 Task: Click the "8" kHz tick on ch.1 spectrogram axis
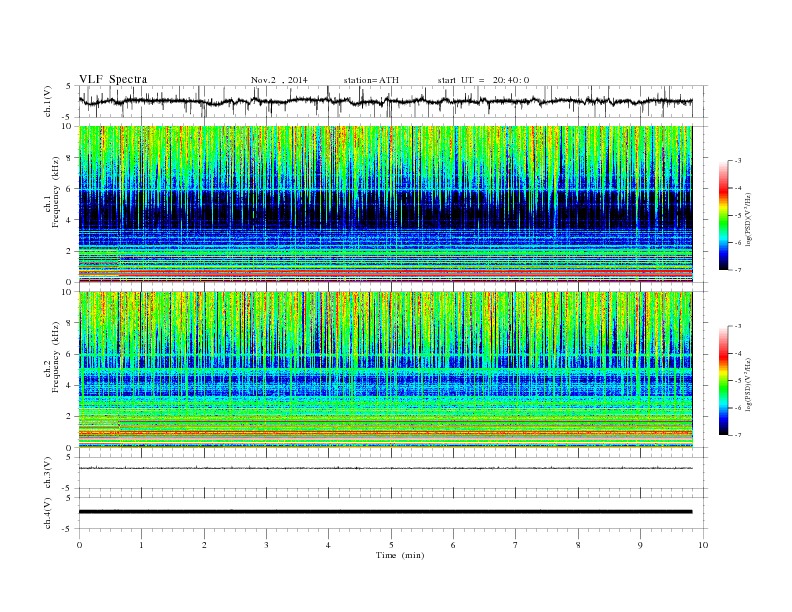[69, 158]
